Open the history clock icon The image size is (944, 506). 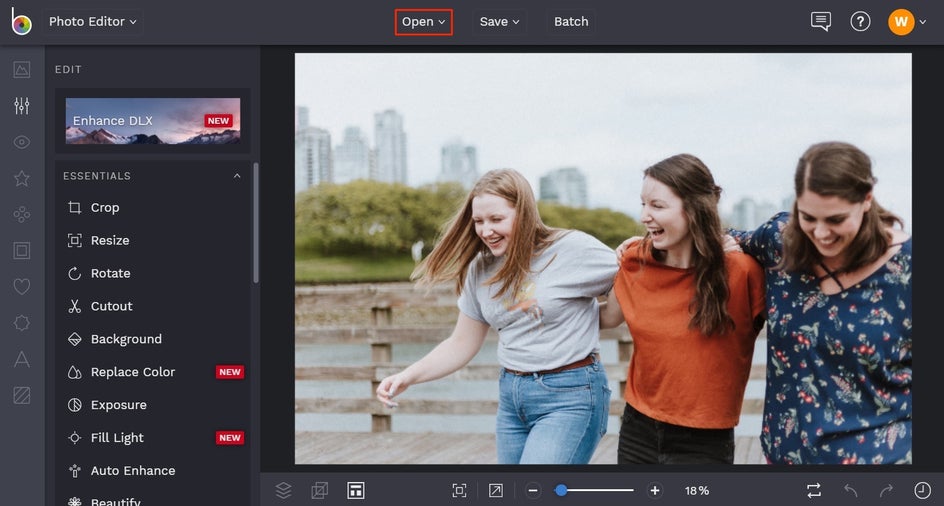point(922,490)
